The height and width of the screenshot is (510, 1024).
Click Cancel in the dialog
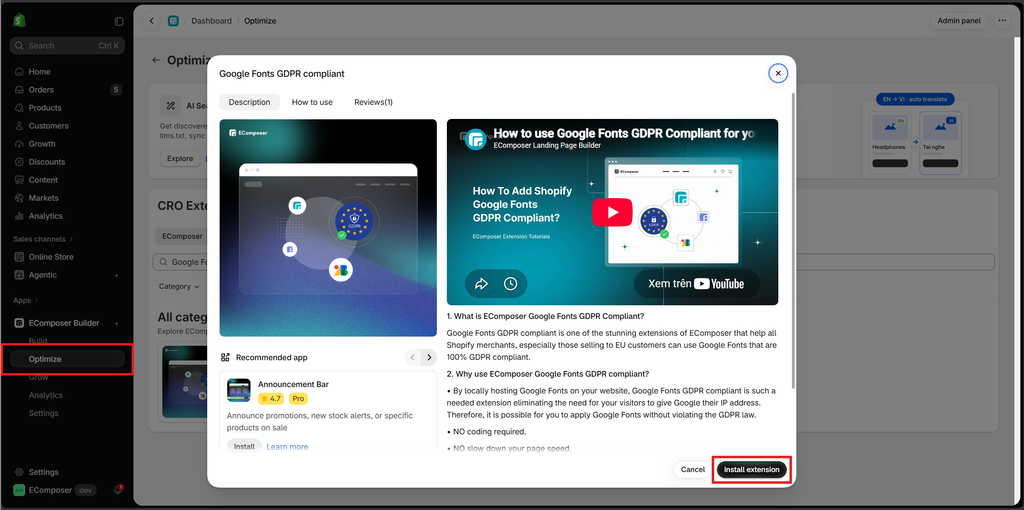pyautogui.click(x=693, y=470)
